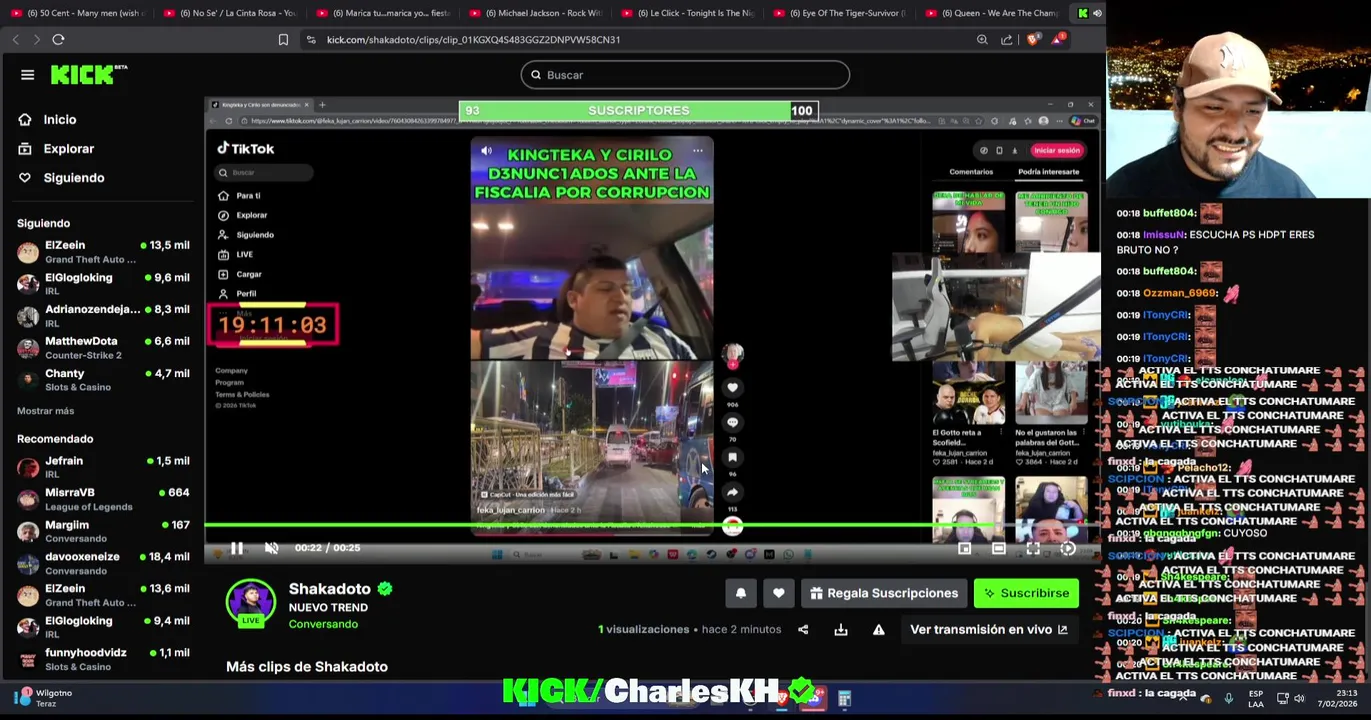The height and width of the screenshot is (720, 1371).
Task: Expand Mostrar más under Siguiendo
Action: (45, 411)
